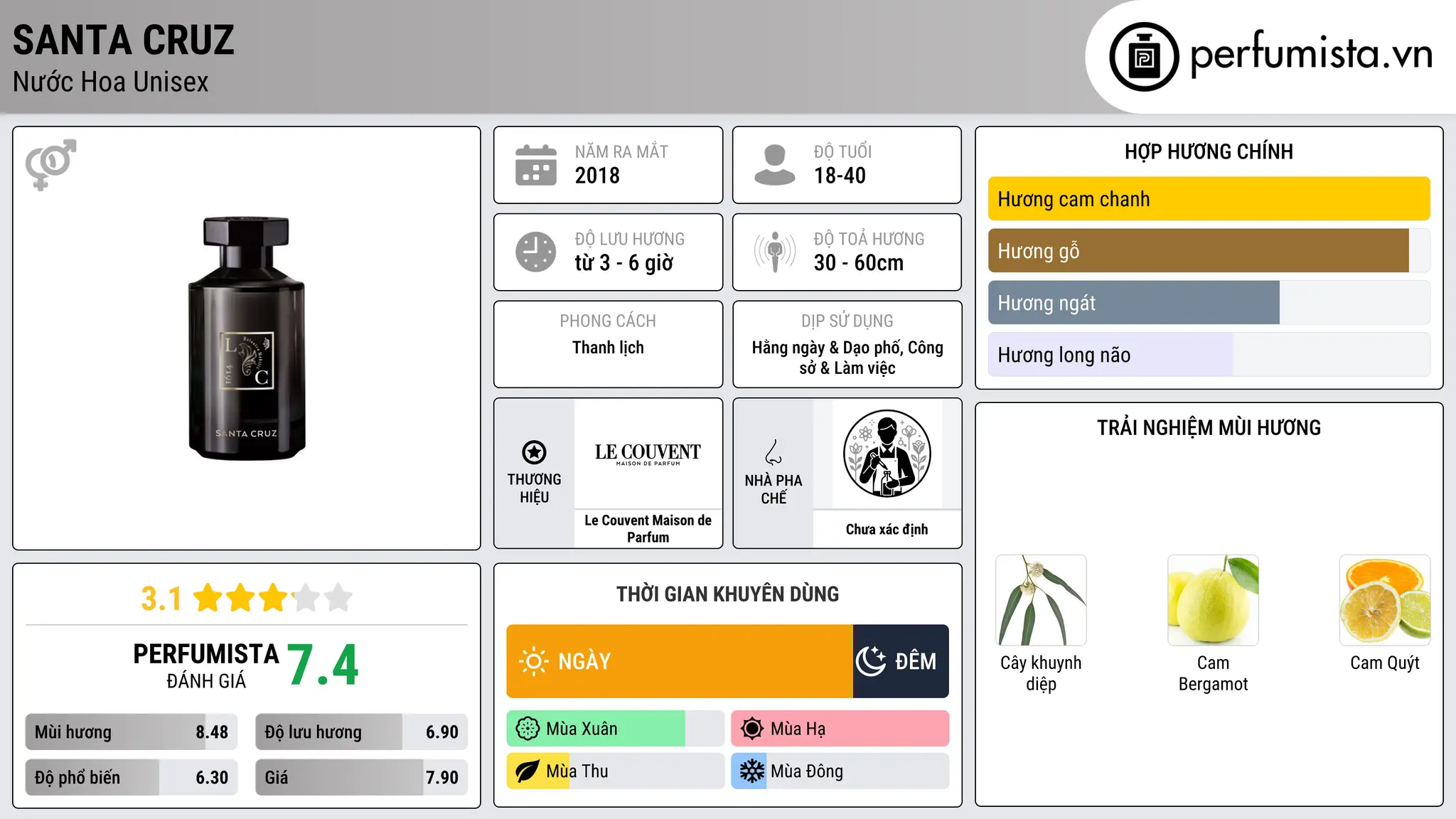Viewport: 1456px width, 819px height.
Task: Open the Cây khuynh diệp eucalyptus image
Action: point(1041,600)
